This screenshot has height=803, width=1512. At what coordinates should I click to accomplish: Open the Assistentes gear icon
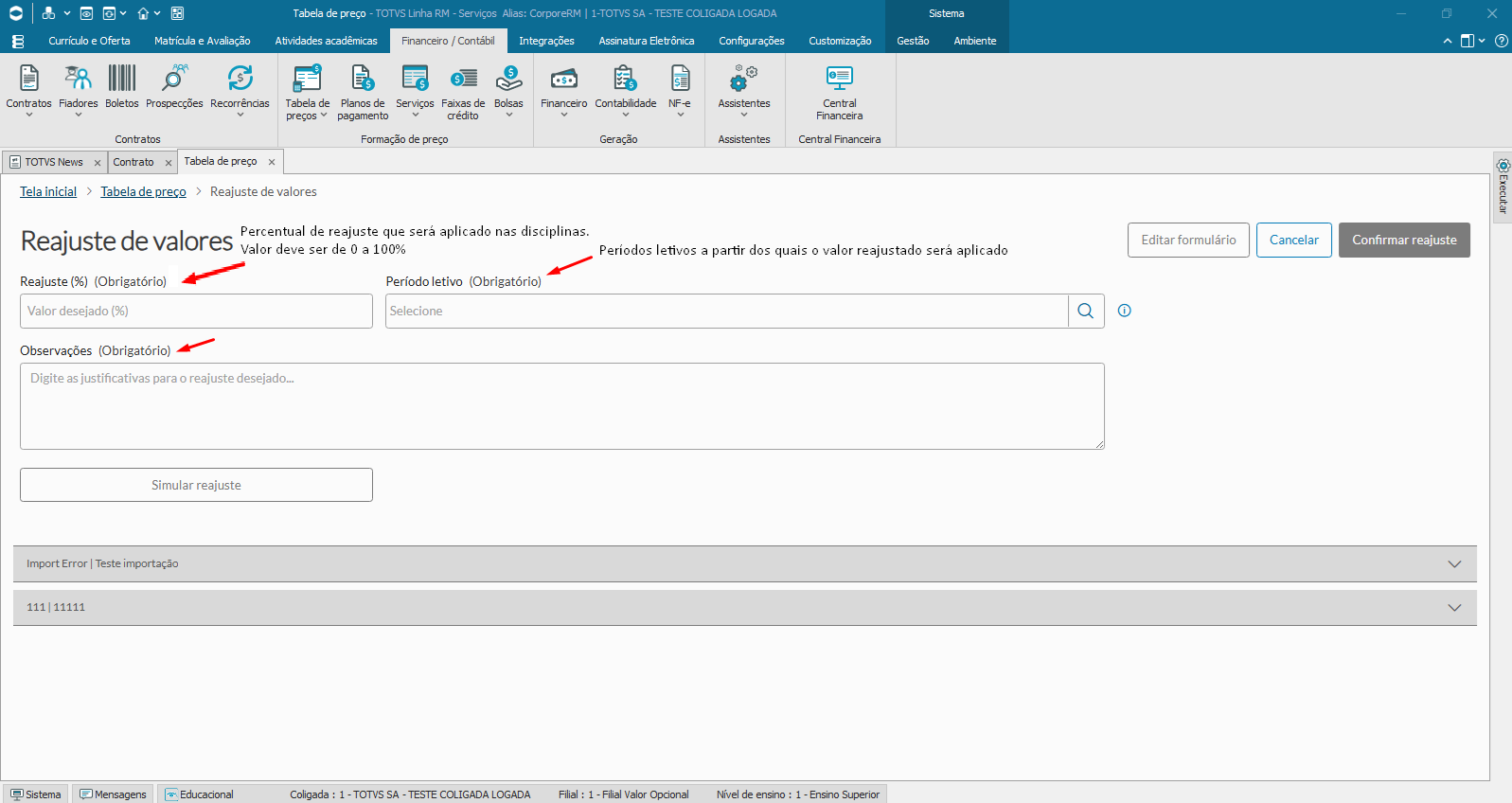coord(744,79)
